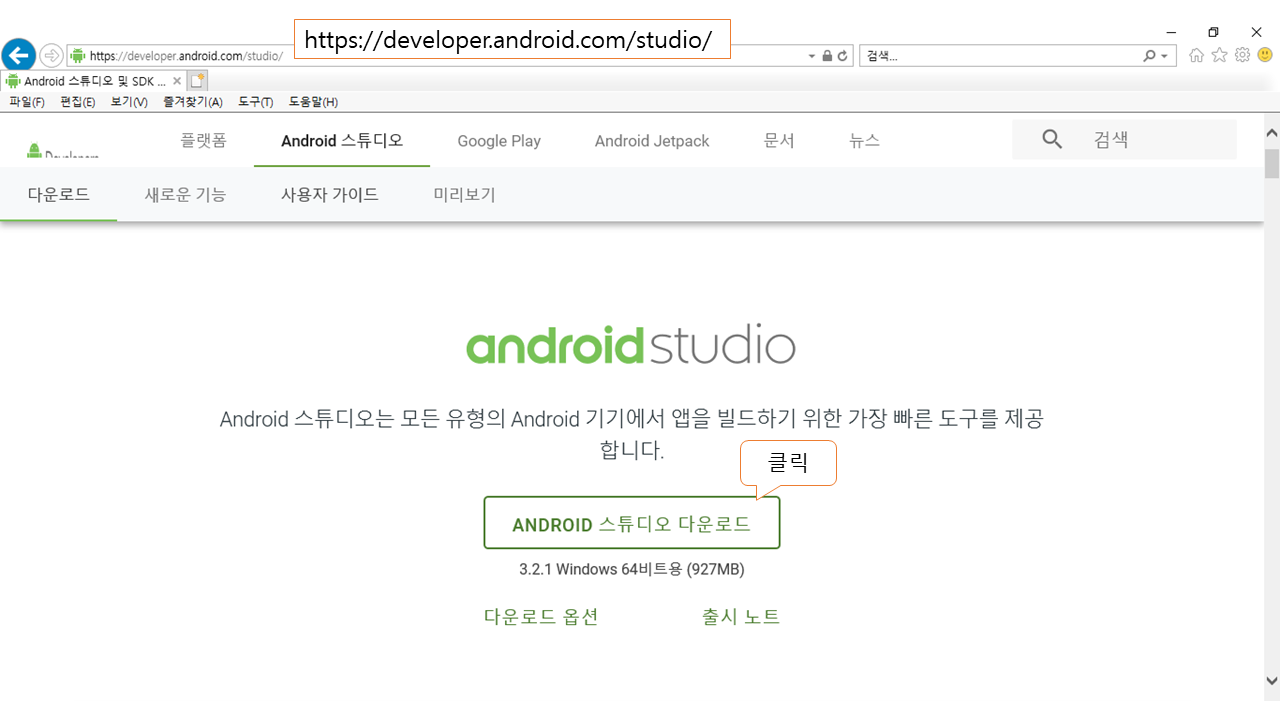
Task: Click the magnifier icon in the site search
Action: pos(1051,140)
